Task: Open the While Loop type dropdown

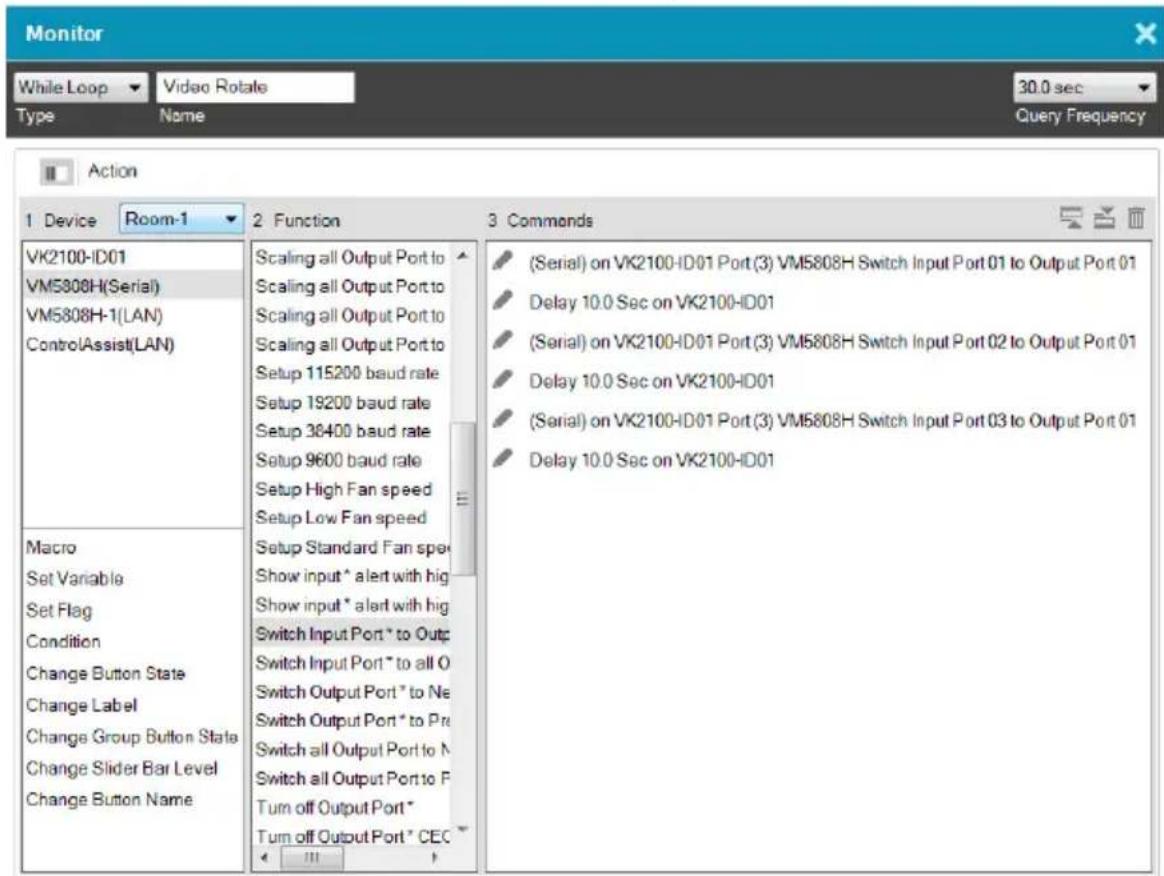Action: pyautogui.click(x=79, y=88)
